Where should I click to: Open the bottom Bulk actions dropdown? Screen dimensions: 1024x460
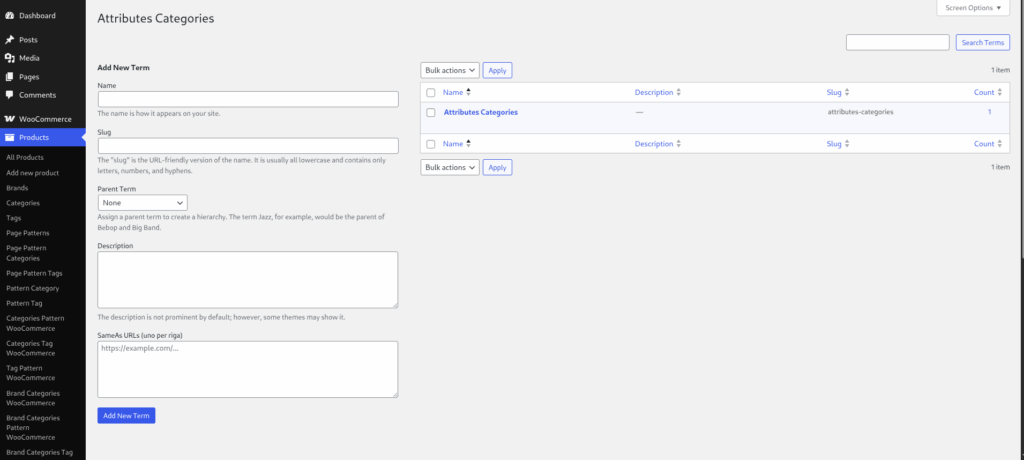pos(450,167)
